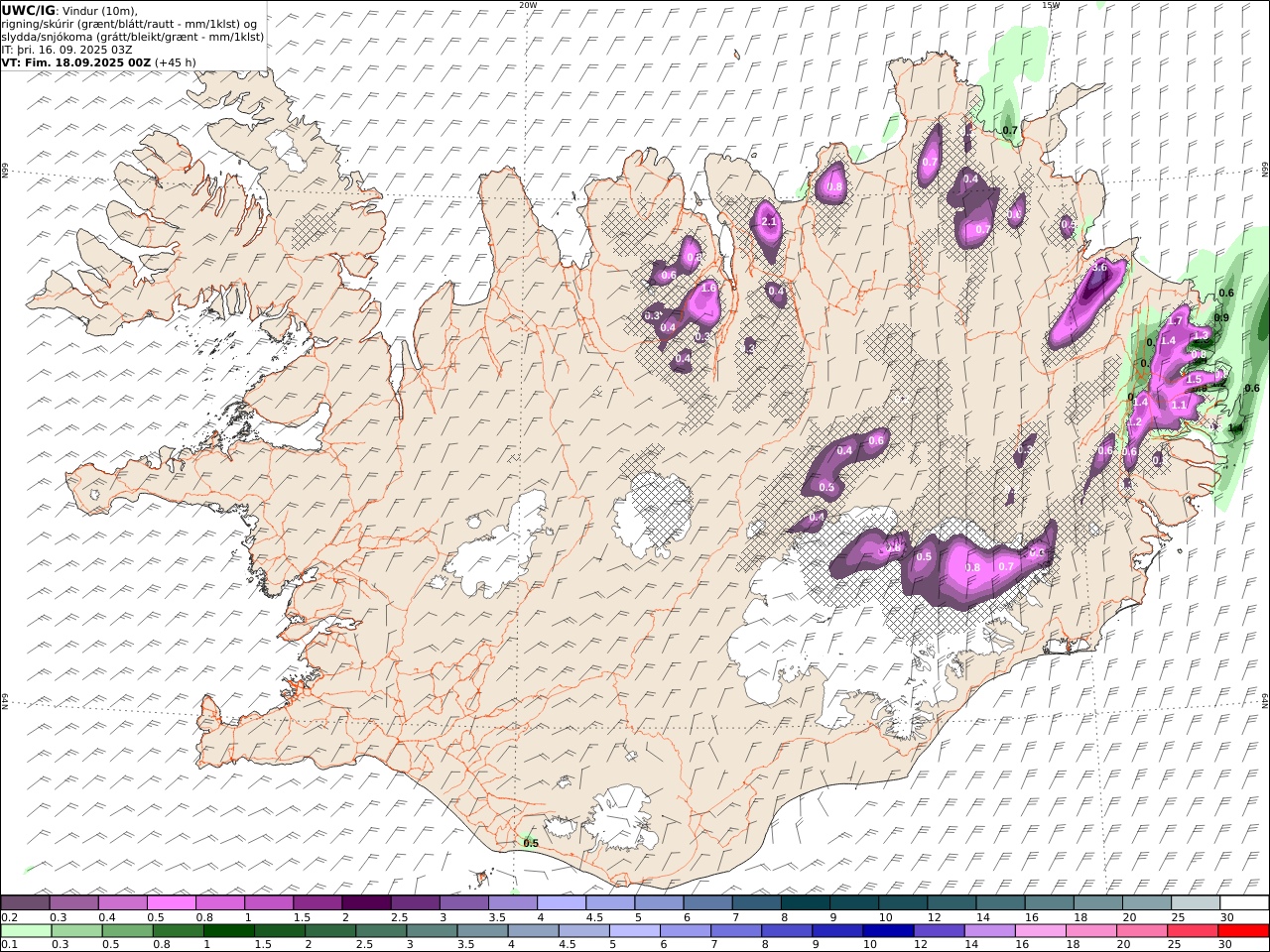Click the '0.1' label under the lower legend
Viewport: 1270px width, 952px height.
pyautogui.click(x=9, y=945)
